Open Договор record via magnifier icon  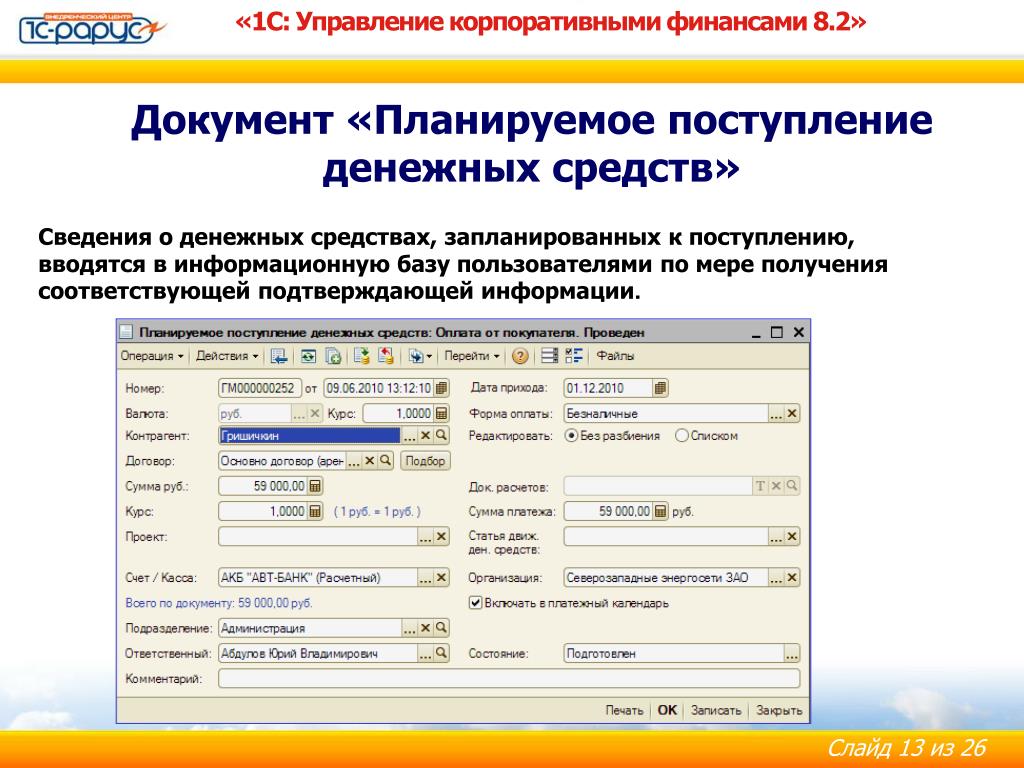(x=385, y=461)
